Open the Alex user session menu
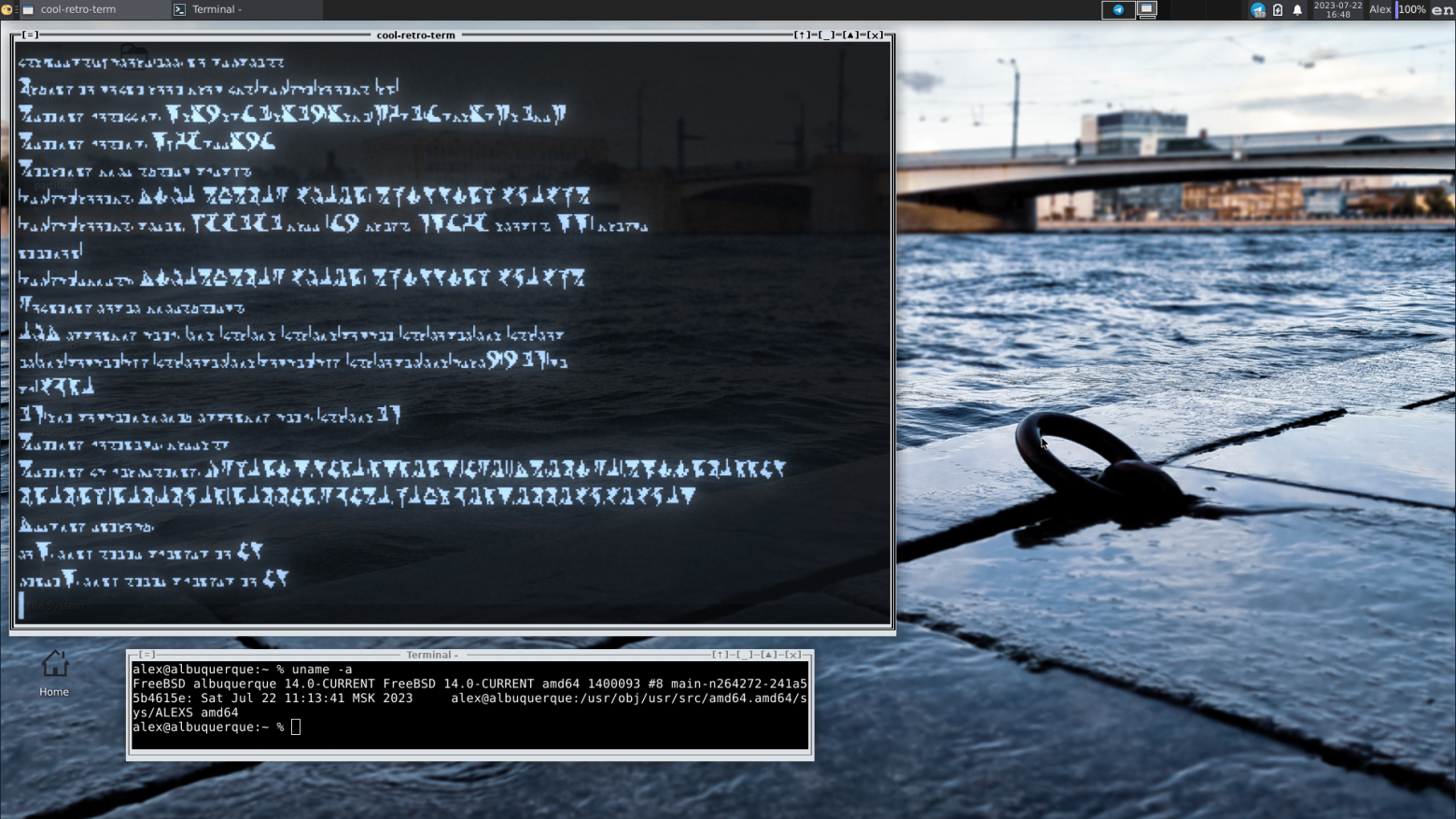This screenshot has width=1456, height=819. click(1379, 9)
